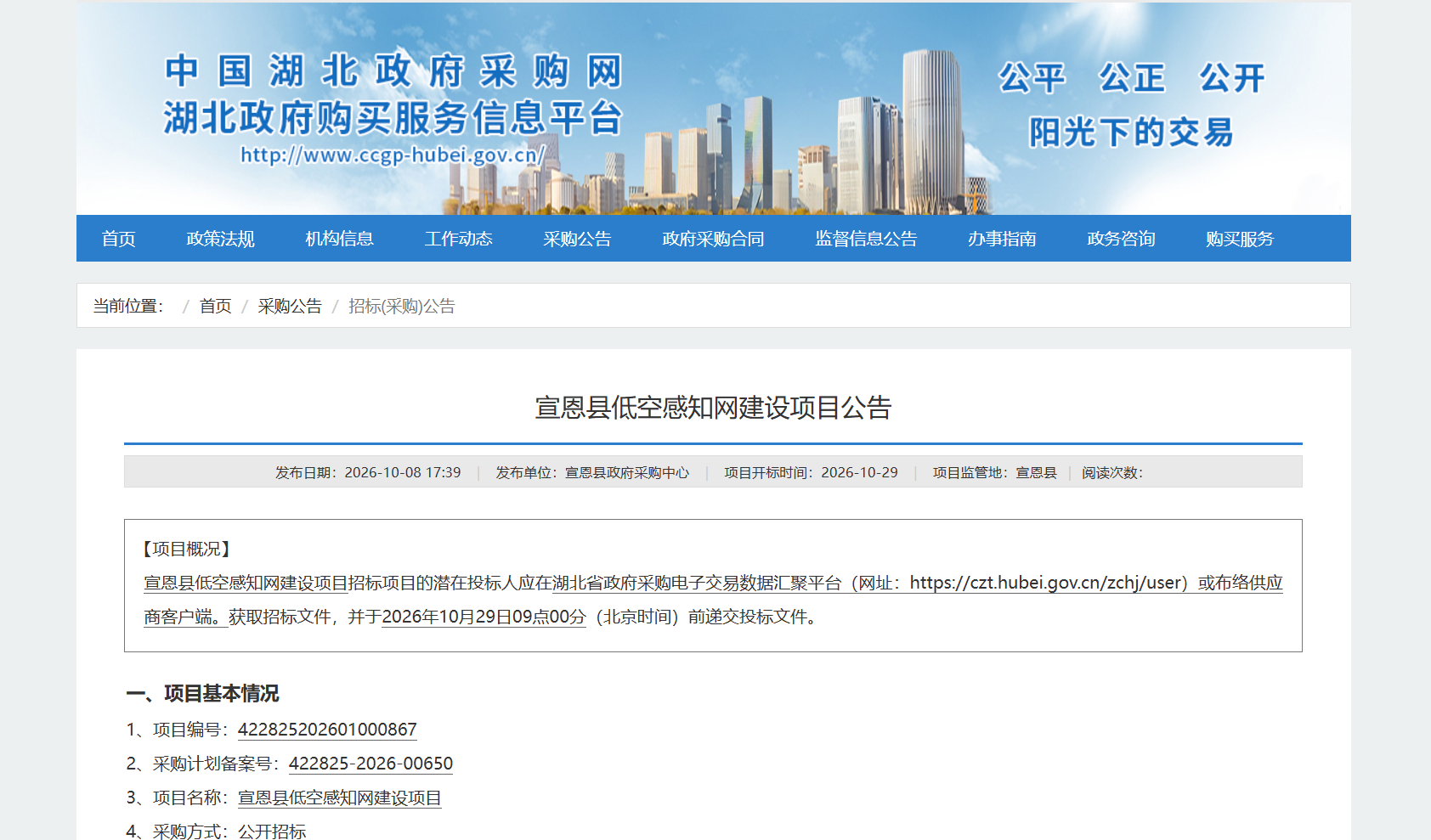1431x840 pixels.
Task: Open the 办事指南 menu item
Action: 1003,239
